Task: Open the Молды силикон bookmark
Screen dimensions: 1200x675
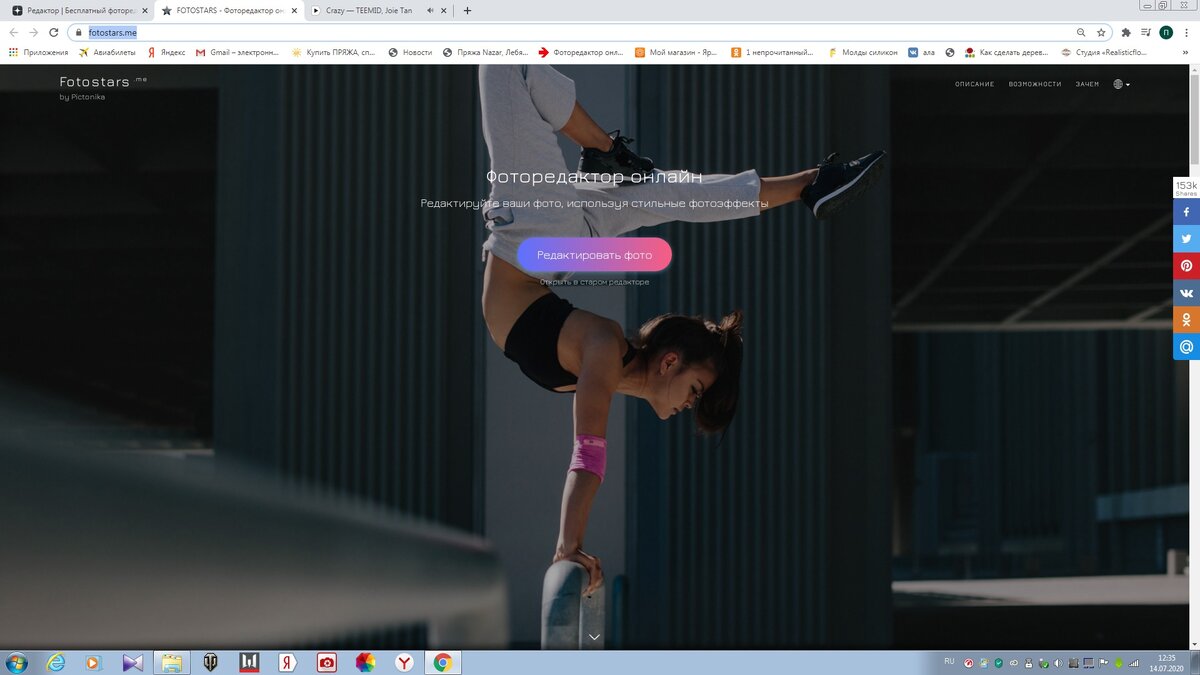Action: tap(862, 52)
